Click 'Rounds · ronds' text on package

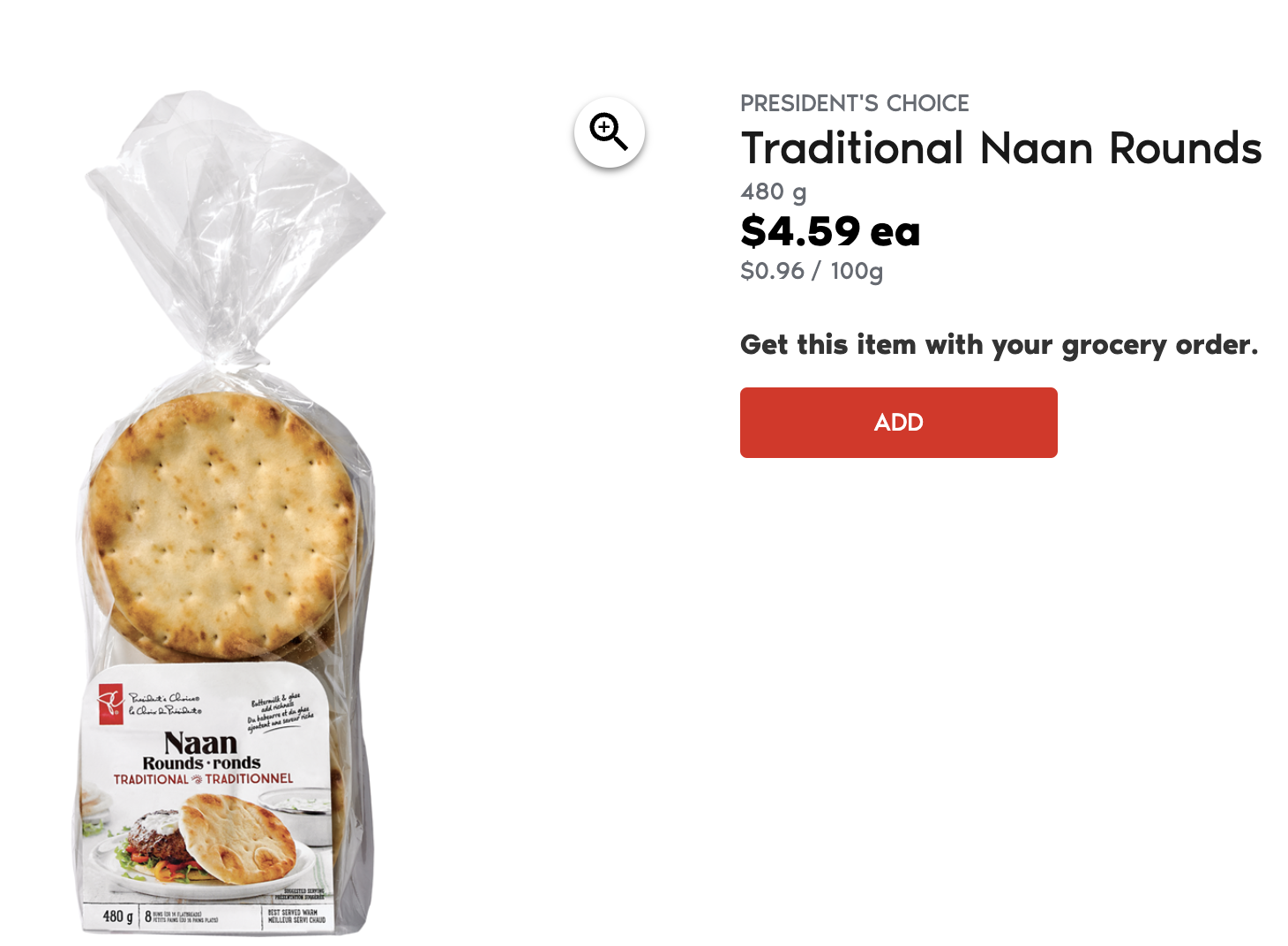(x=201, y=762)
